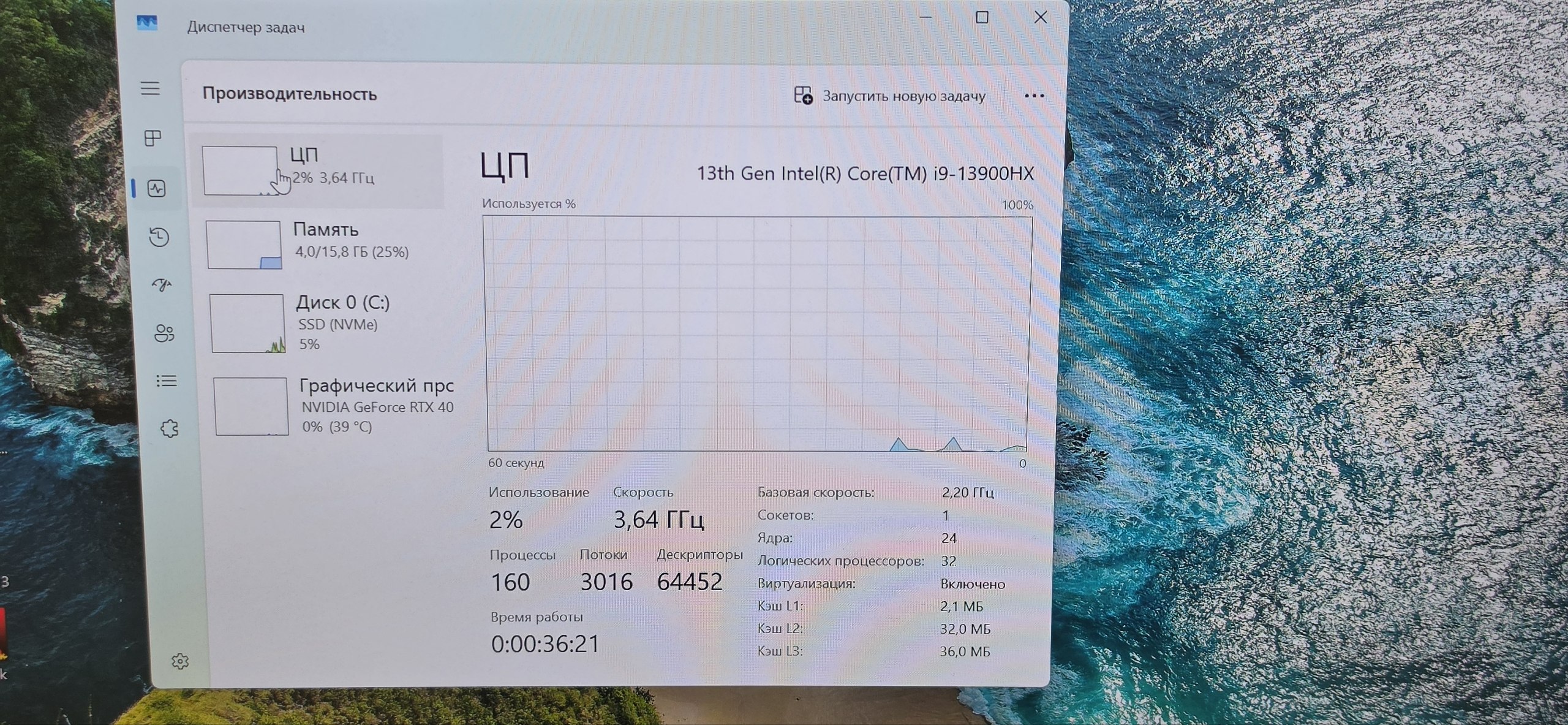Open the App history page icon
Screen dimensions: 1568x725
click(159, 237)
